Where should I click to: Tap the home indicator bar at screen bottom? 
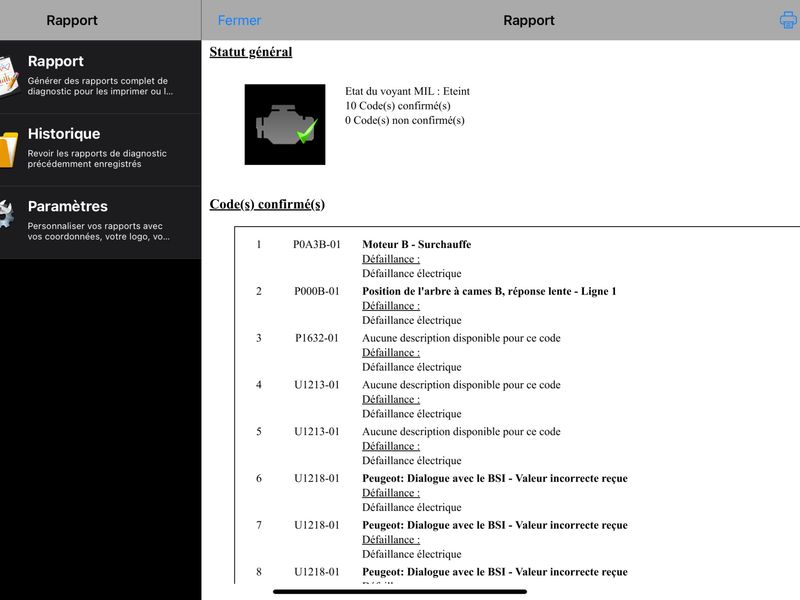(399, 592)
